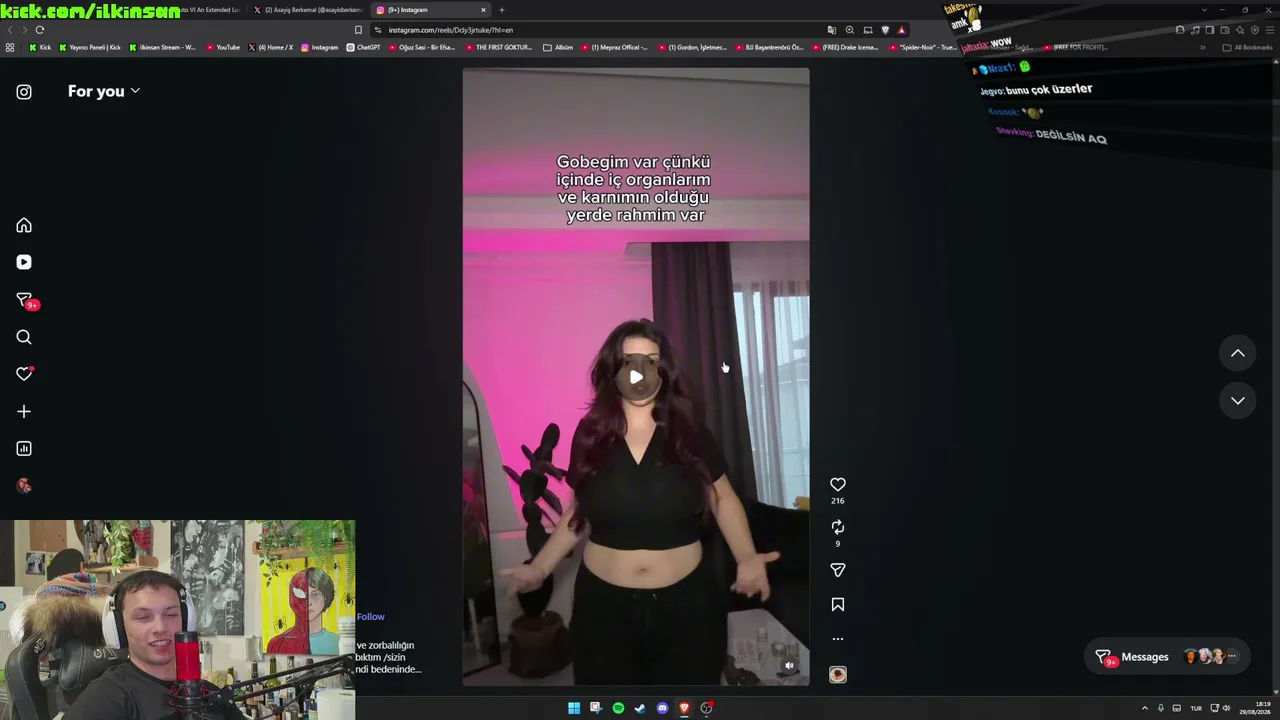Toggle the browser sidebar panel

(1209, 30)
